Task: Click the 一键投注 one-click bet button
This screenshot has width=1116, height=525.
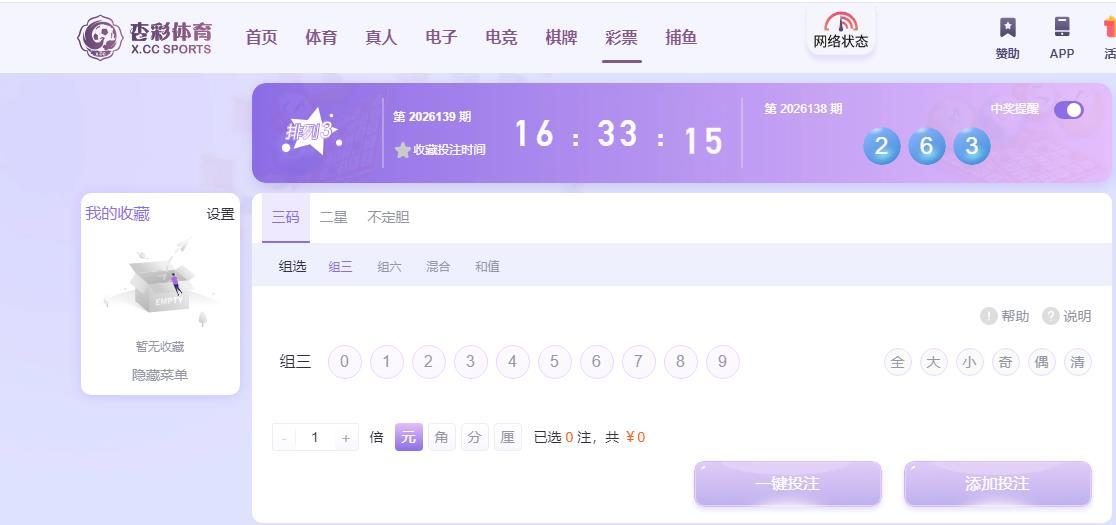Action: point(788,484)
